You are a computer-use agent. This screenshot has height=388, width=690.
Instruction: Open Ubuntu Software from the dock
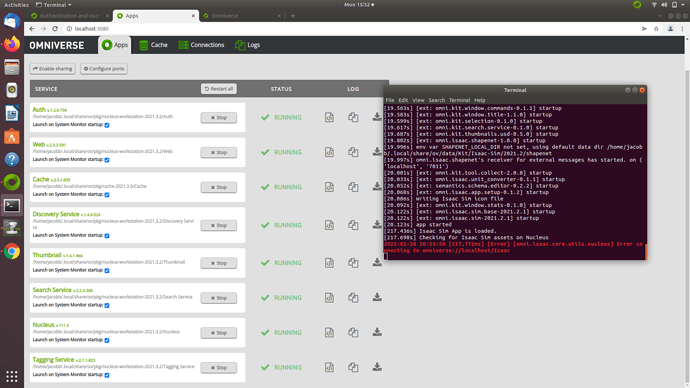[x=12, y=136]
